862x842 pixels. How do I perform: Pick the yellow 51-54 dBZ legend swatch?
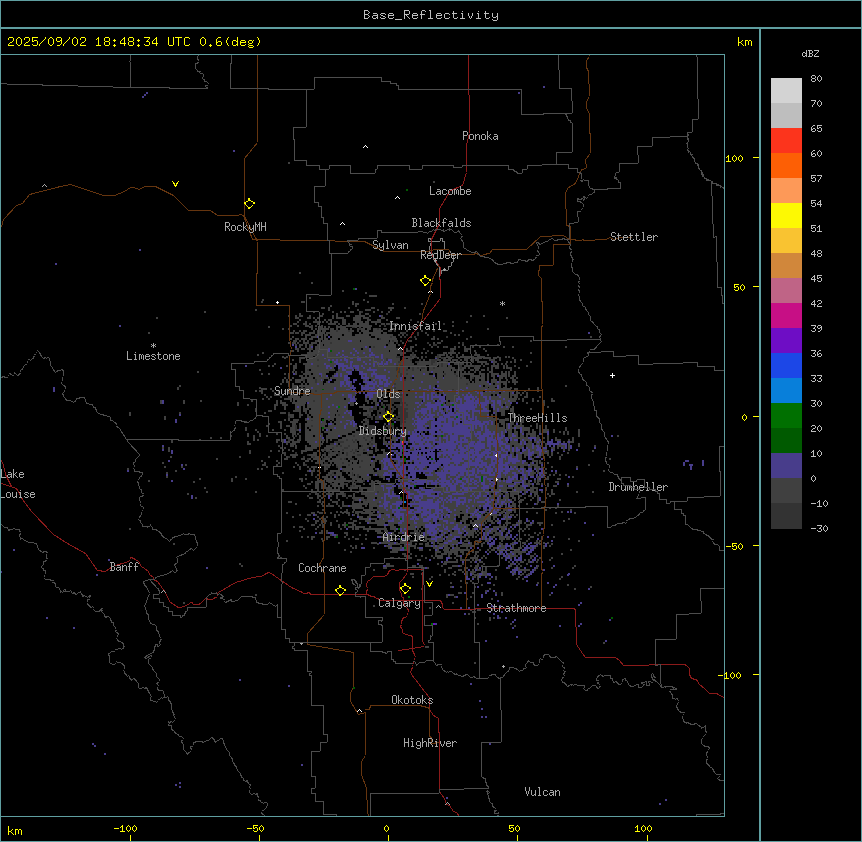[786, 215]
